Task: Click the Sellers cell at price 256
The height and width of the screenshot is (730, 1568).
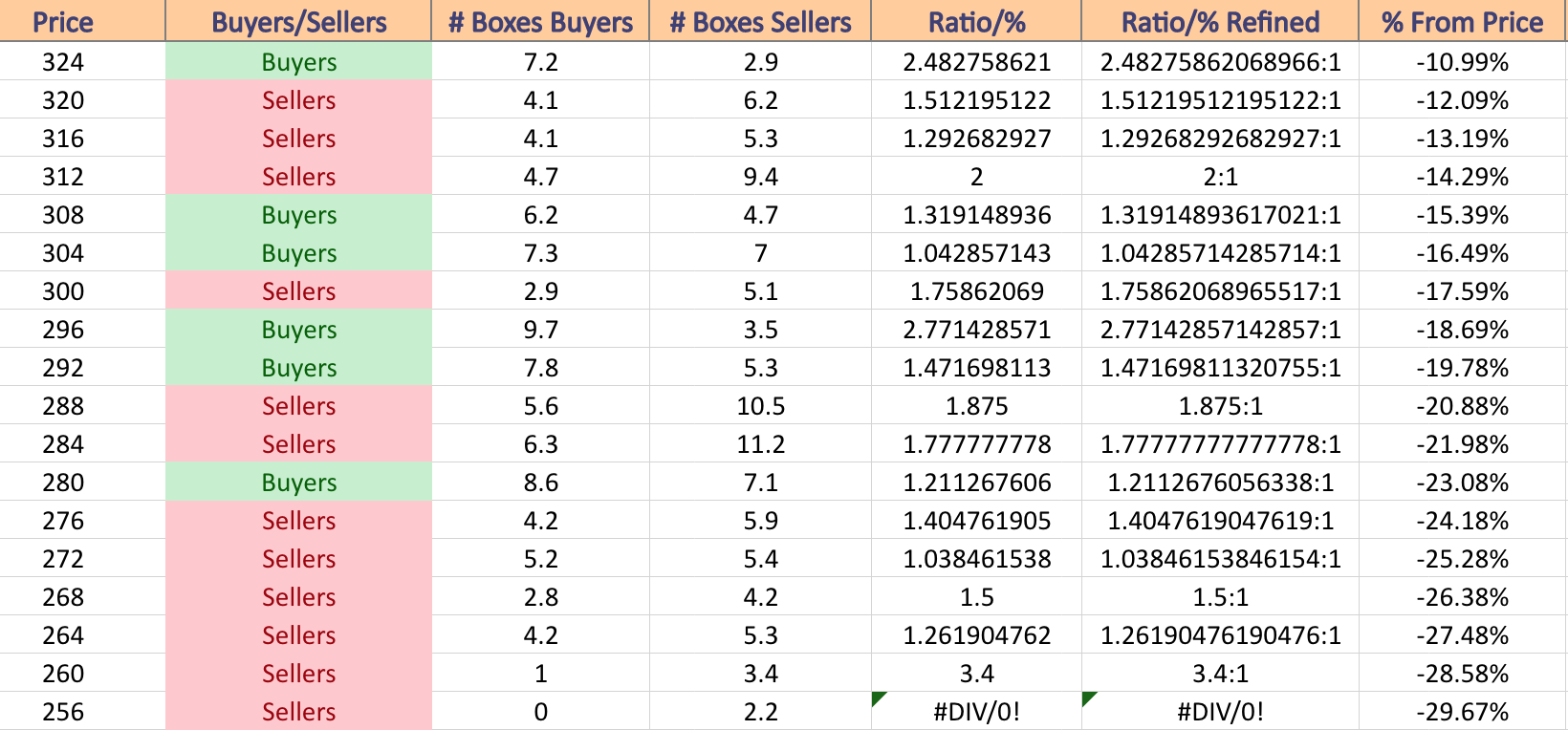Action: (x=298, y=711)
